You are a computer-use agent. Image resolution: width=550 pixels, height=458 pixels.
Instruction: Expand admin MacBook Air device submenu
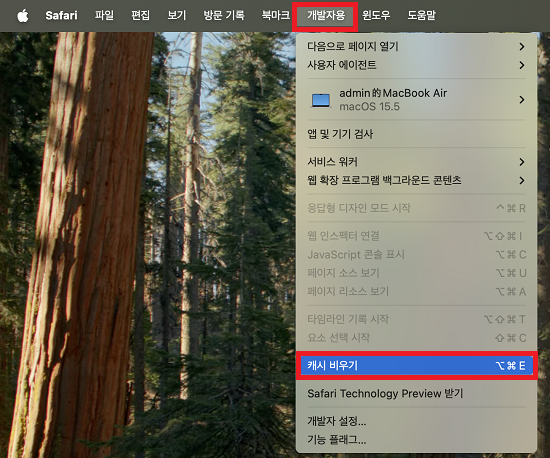coord(416,100)
